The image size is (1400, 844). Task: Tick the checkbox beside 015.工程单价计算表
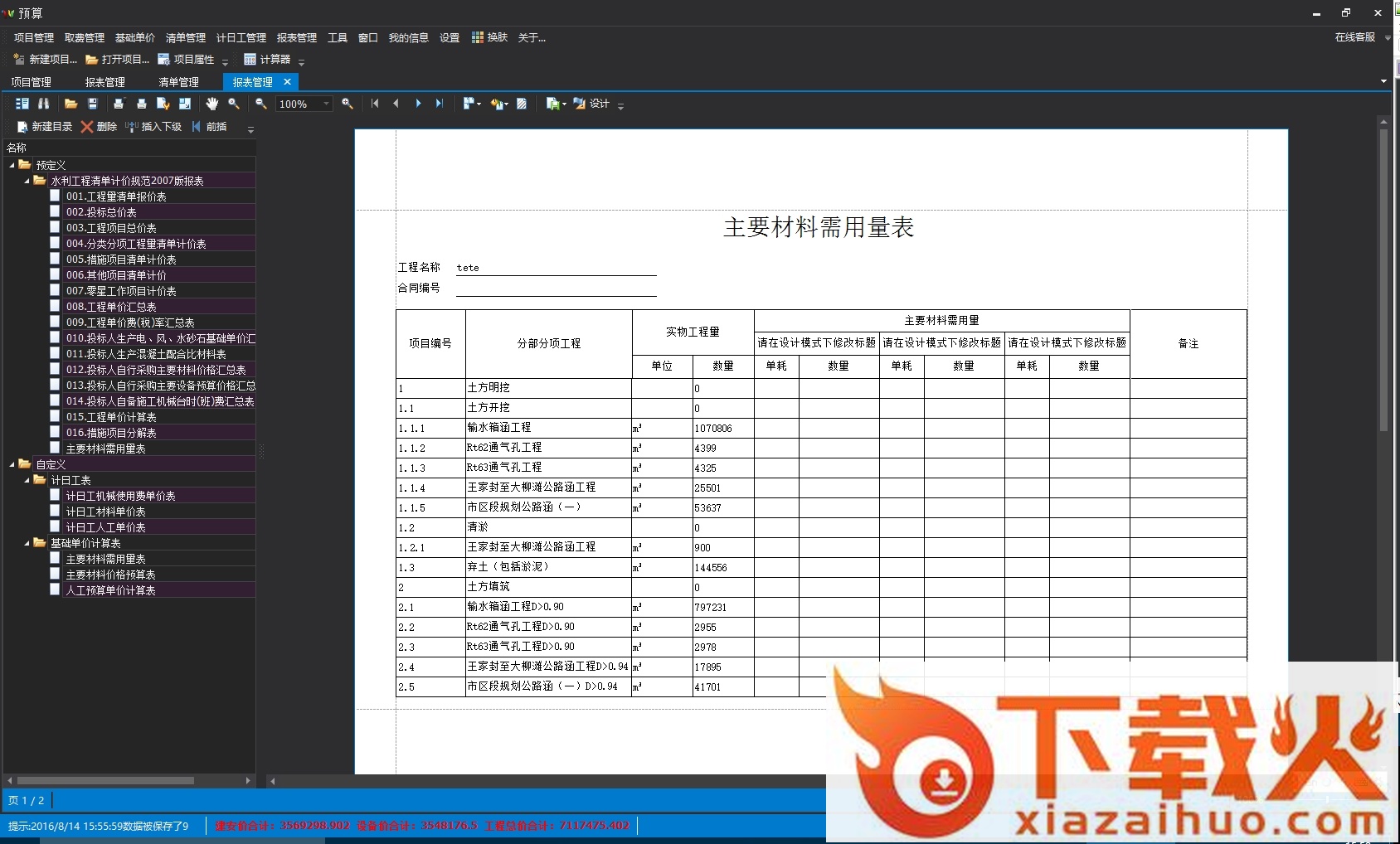(55, 417)
